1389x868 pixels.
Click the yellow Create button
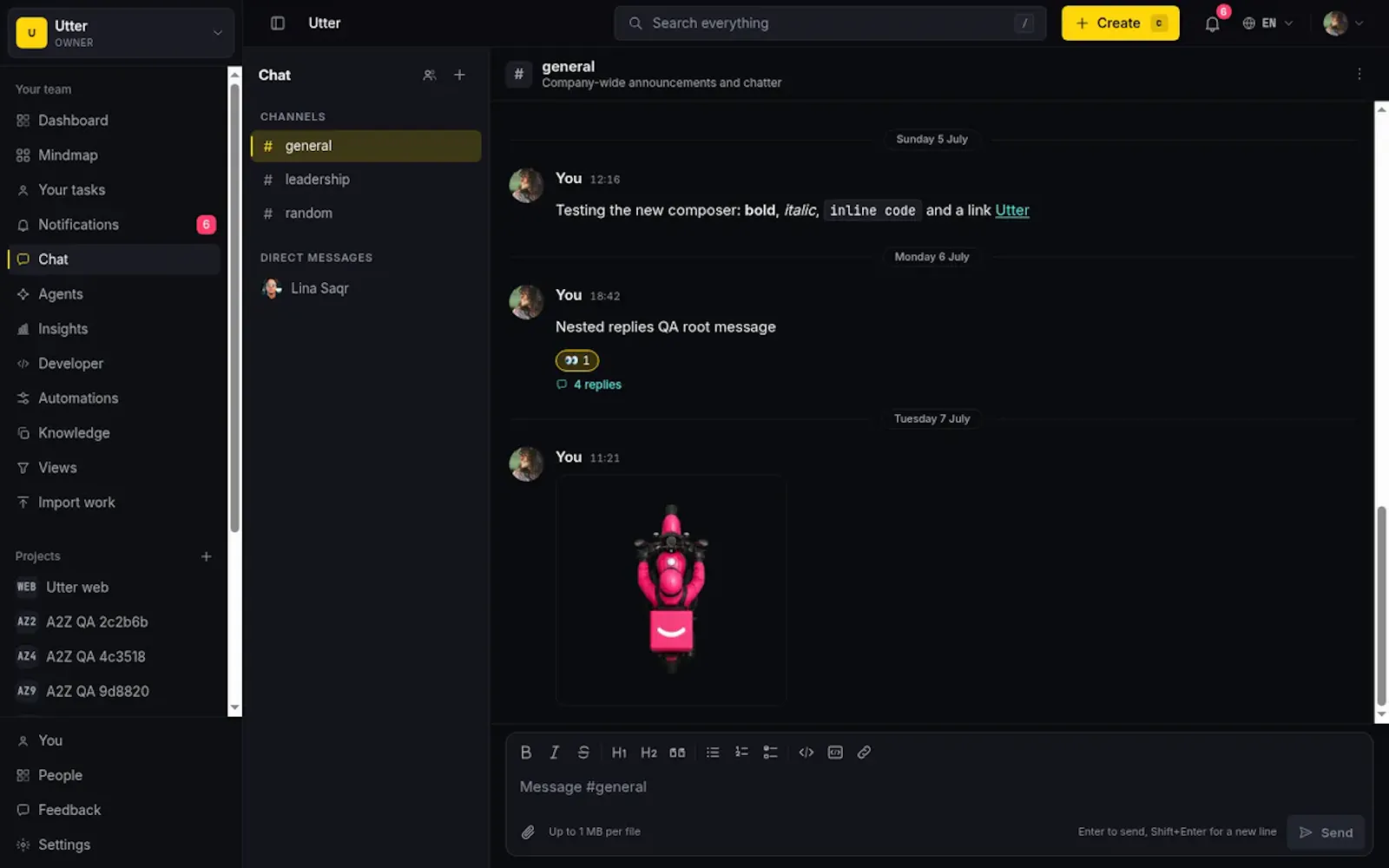[x=1120, y=23]
